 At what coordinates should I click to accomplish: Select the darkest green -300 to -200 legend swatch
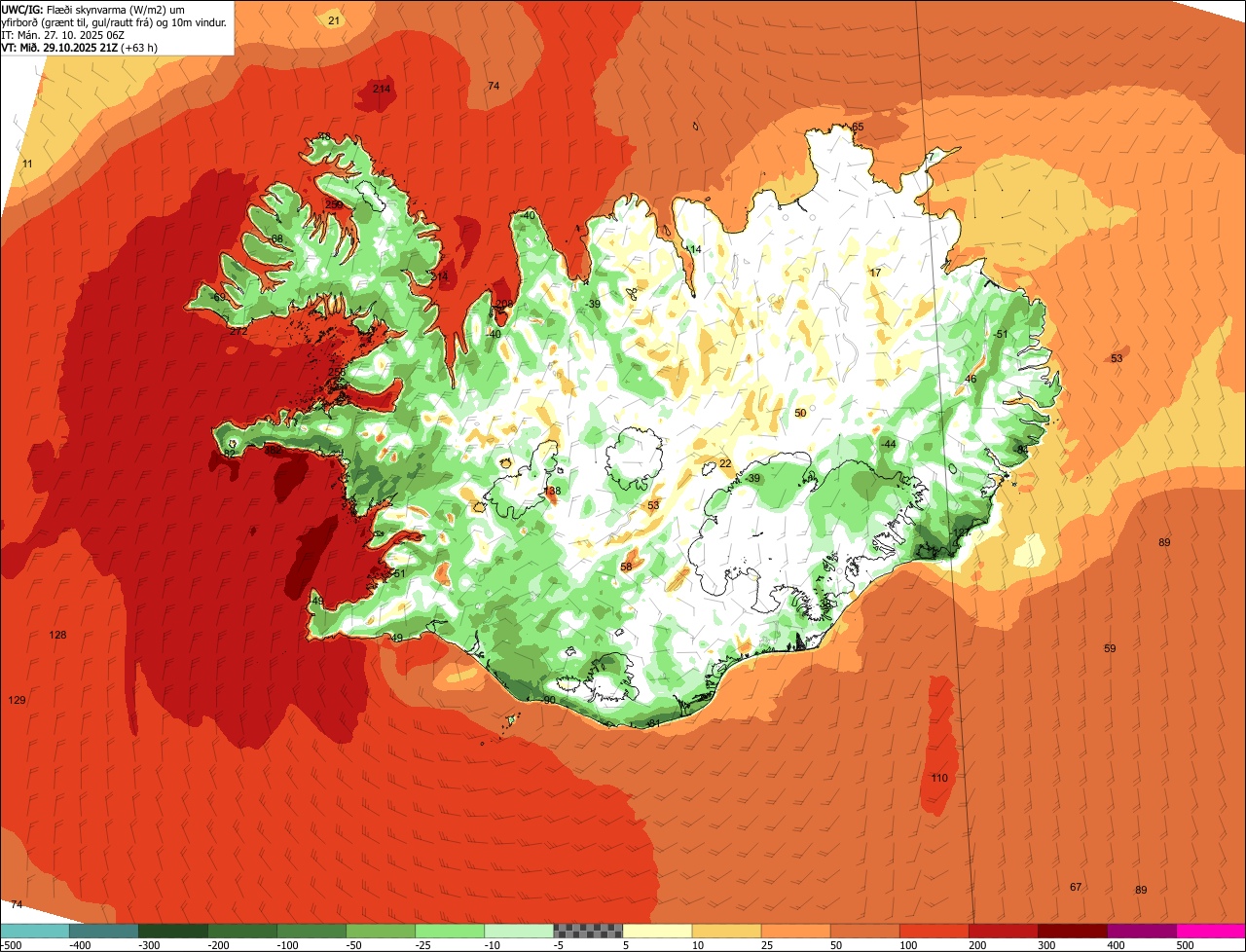click(173, 932)
